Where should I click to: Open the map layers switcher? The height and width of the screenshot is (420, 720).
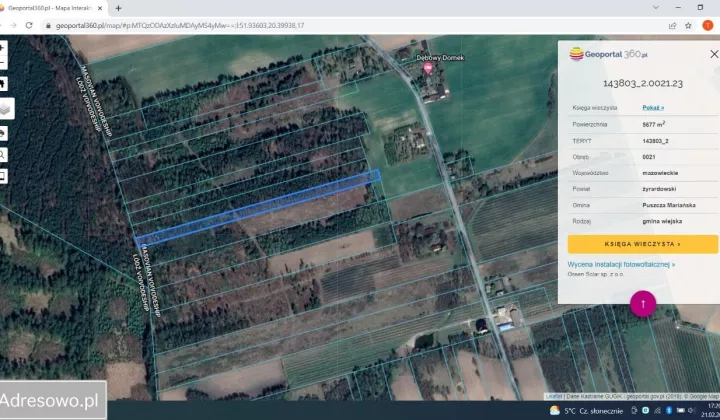pyautogui.click(x=5, y=108)
